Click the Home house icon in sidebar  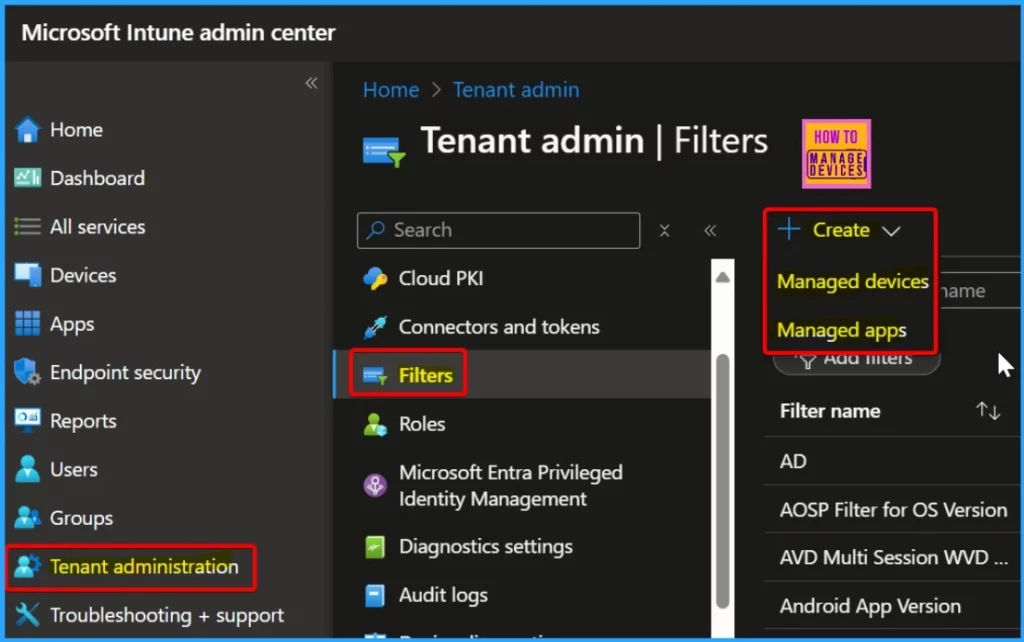pyautogui.click(x=27, y=129)
